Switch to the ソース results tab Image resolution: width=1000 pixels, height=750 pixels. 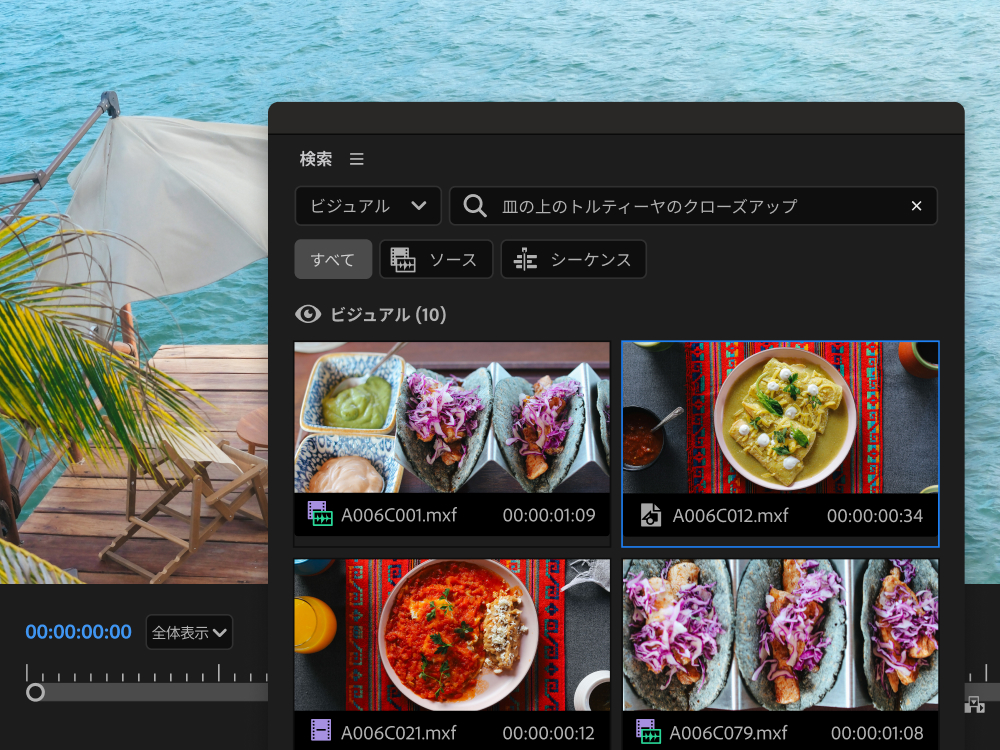point(436,258)
